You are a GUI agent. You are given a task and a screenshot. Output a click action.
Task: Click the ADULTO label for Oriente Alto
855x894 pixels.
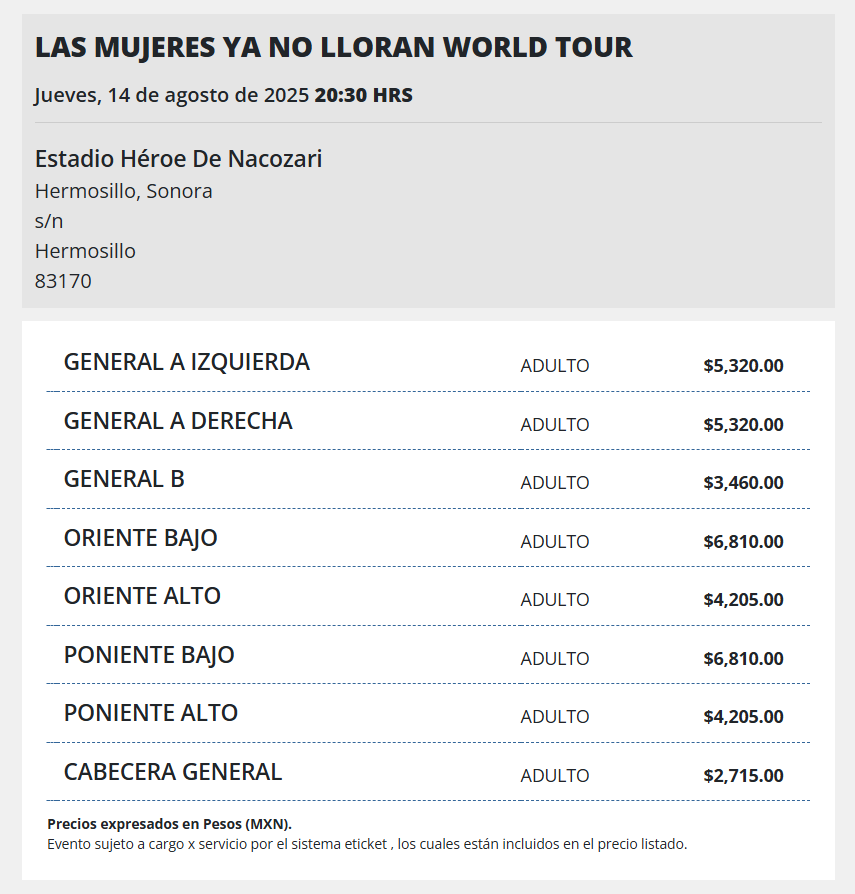pyautogui.click(x=555, y=600)
